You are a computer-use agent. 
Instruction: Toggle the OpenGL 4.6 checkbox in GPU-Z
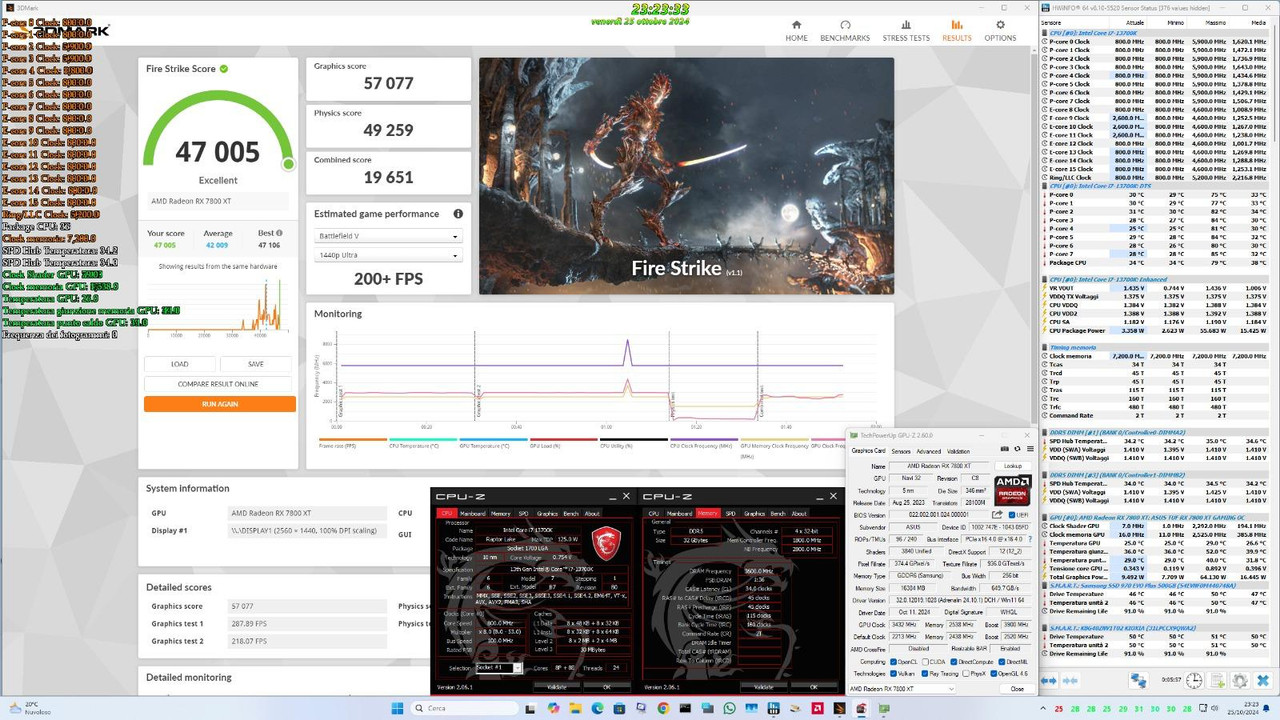pos(994,673)
